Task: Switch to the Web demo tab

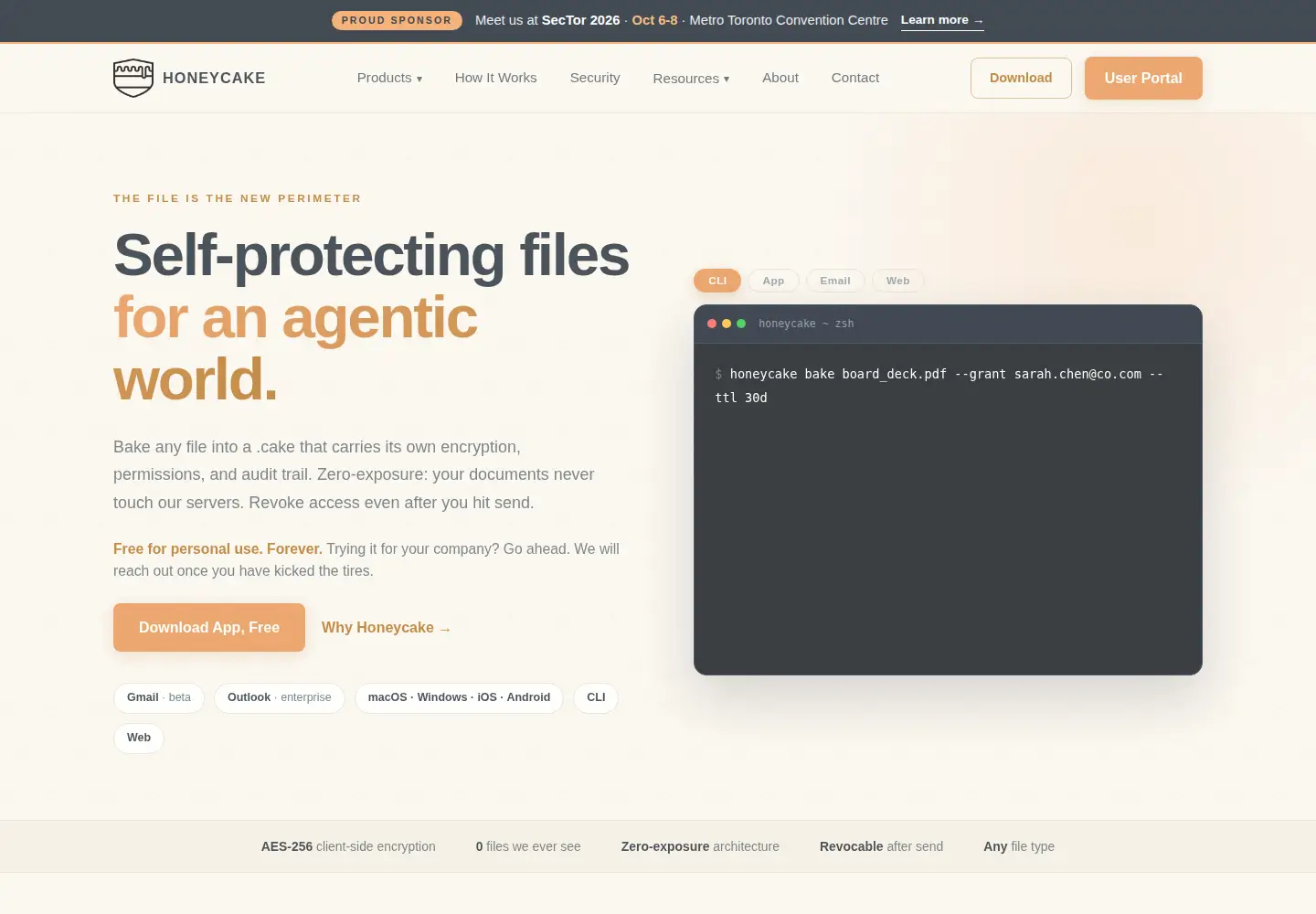Action: (x=897, y=281)
